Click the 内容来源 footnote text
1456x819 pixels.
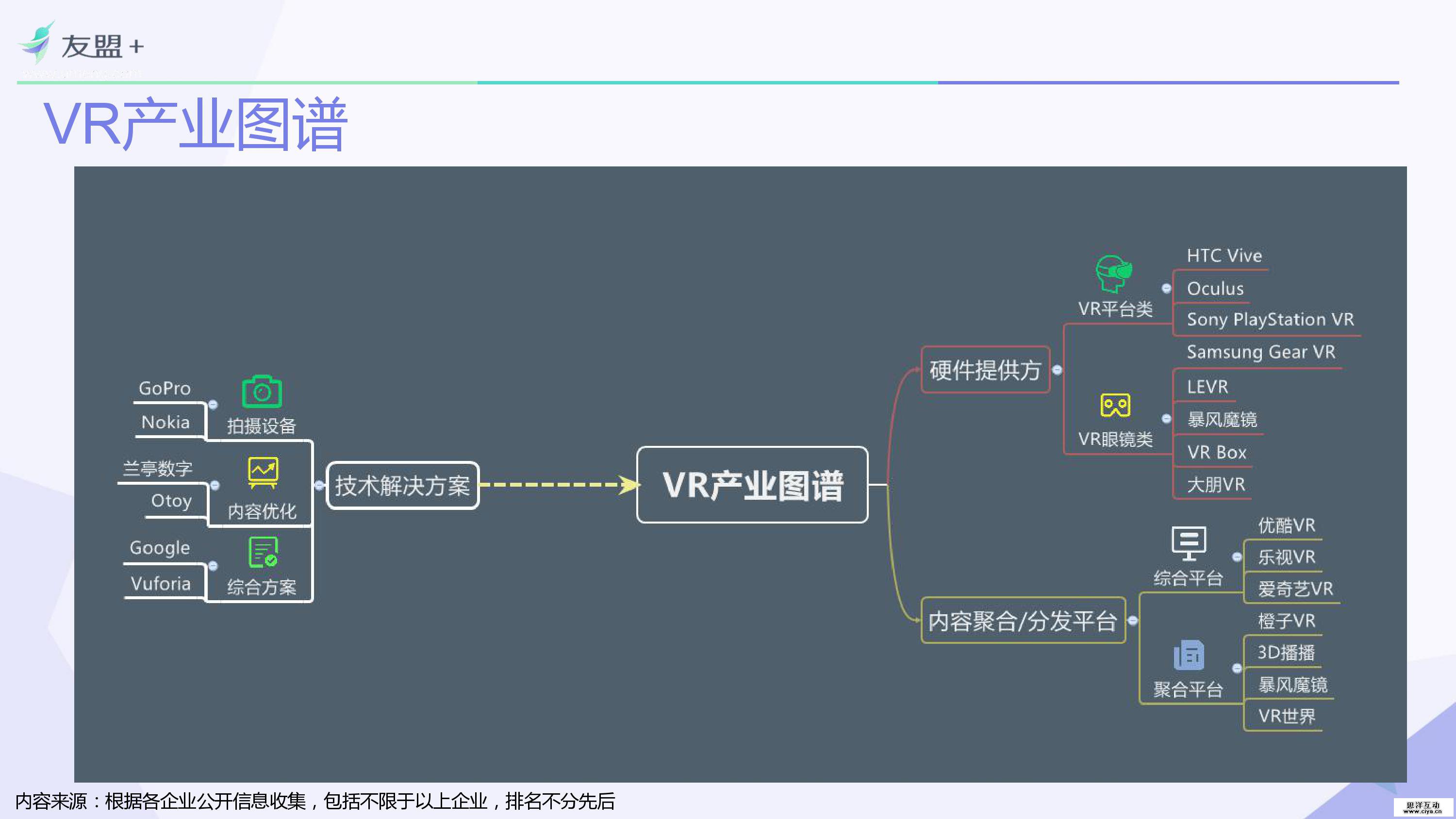tap(315, 801)
